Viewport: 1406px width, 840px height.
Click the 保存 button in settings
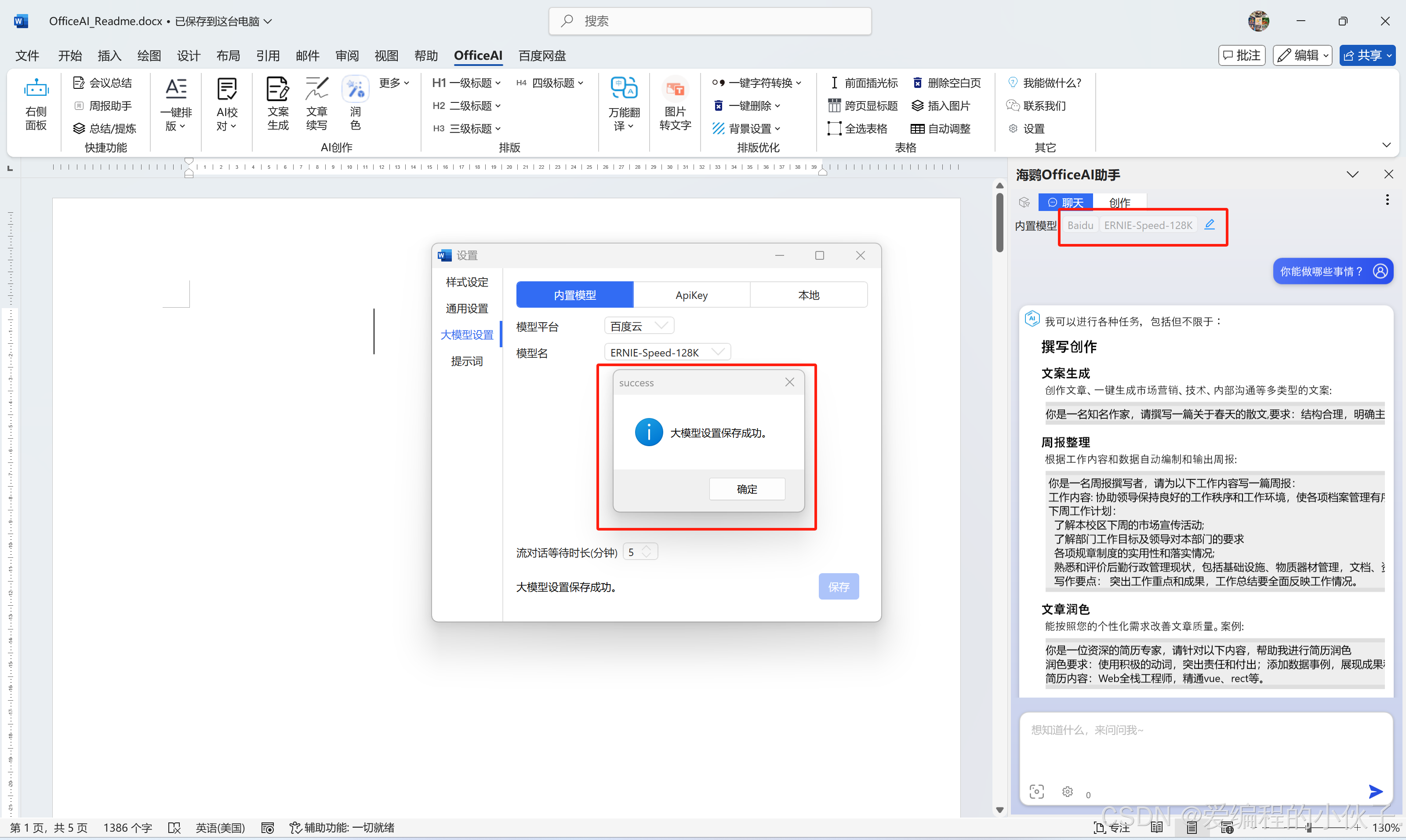(x=838, y=587)
